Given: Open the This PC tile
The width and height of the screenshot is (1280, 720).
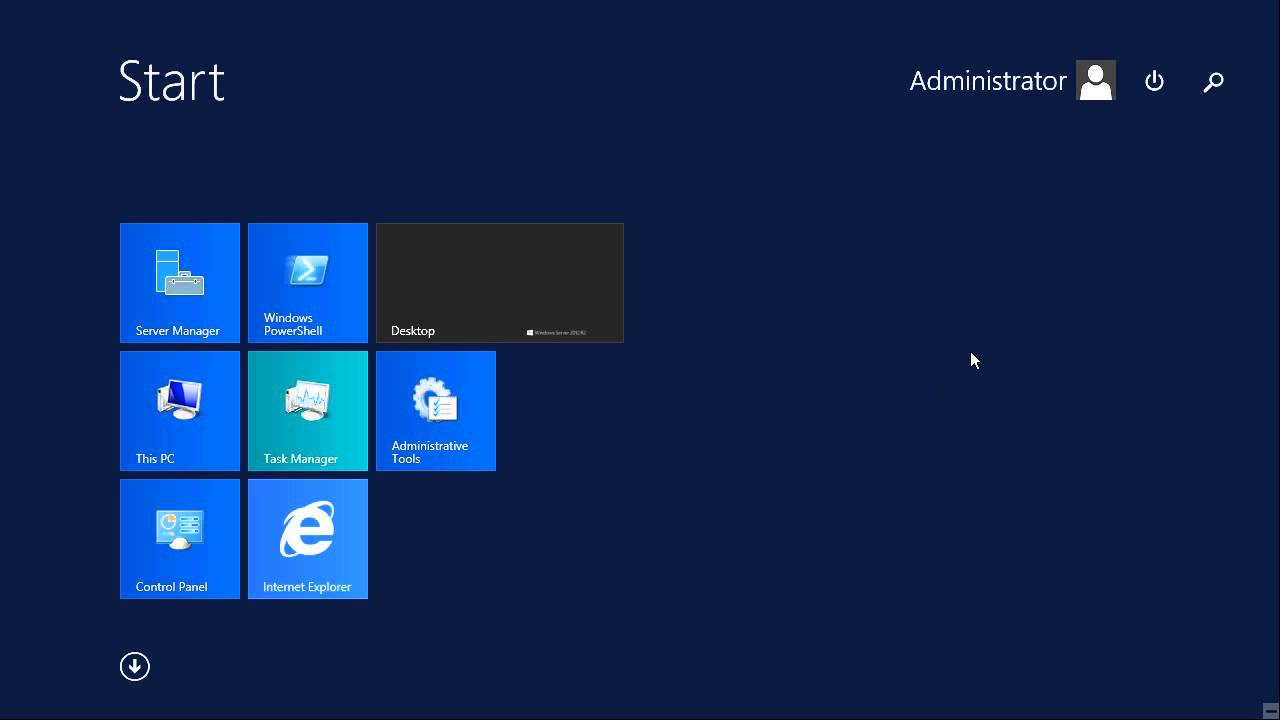Looking at the screenshot, I should point(180,411).
